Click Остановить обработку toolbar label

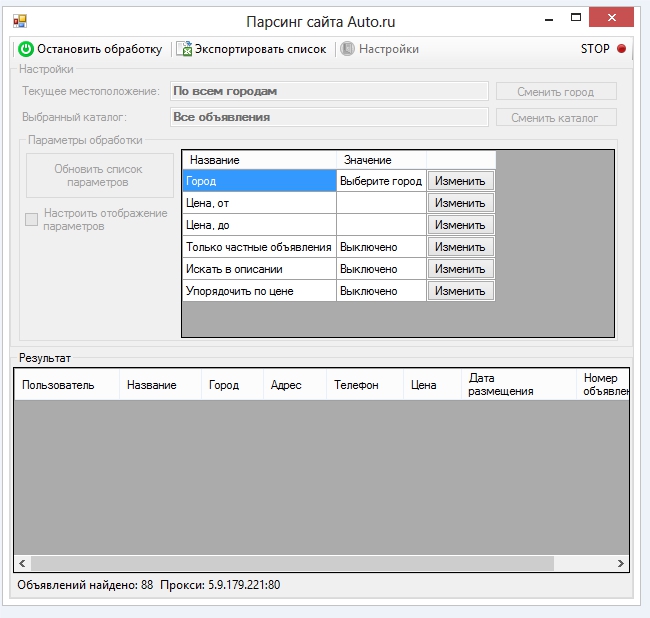tap(99, 49)
